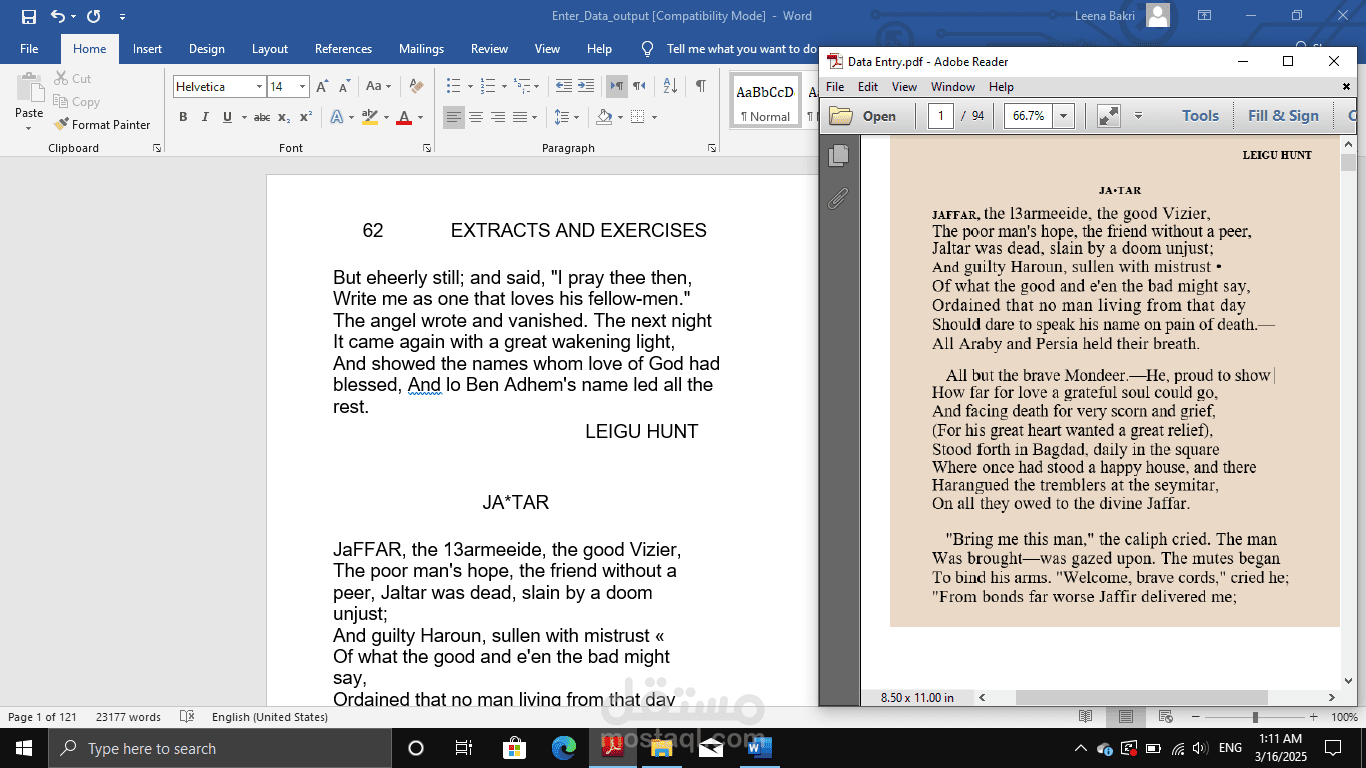
Task: Switch to the Layout tab
Action: [x=270, y=49]
